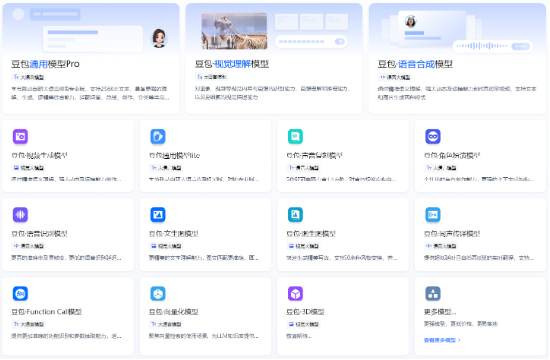Viewport: 550px width, 360px height.
Task: Click the 豆包·语音识别模型 waveform icon
Action: (20, 215)
